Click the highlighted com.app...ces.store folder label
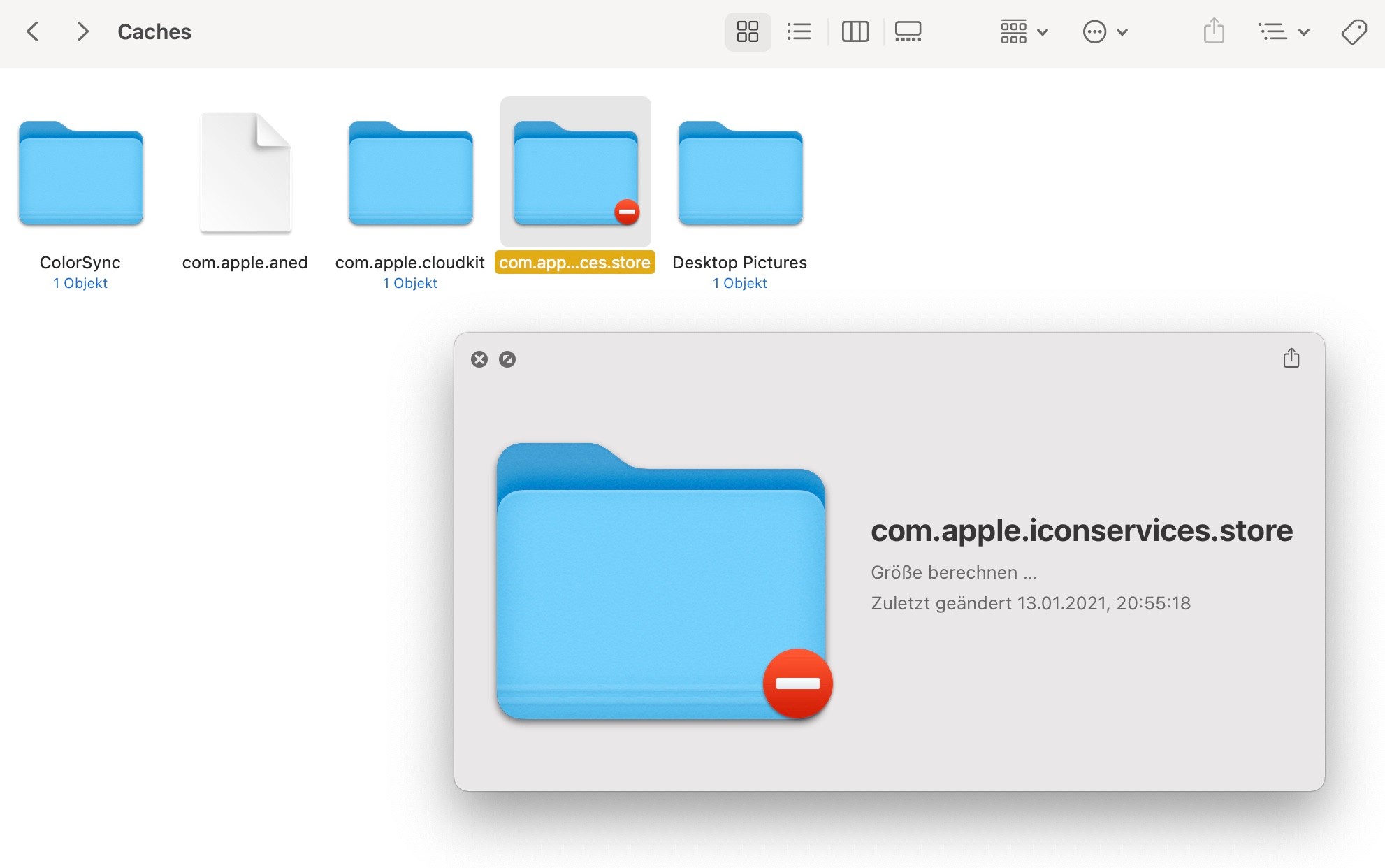 point(574,263)
